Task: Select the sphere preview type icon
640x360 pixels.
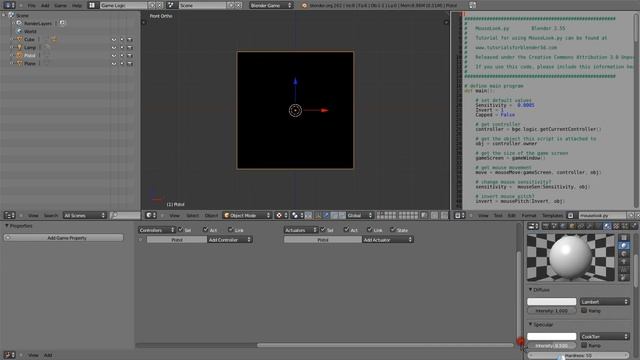Action: pos(624,245)
